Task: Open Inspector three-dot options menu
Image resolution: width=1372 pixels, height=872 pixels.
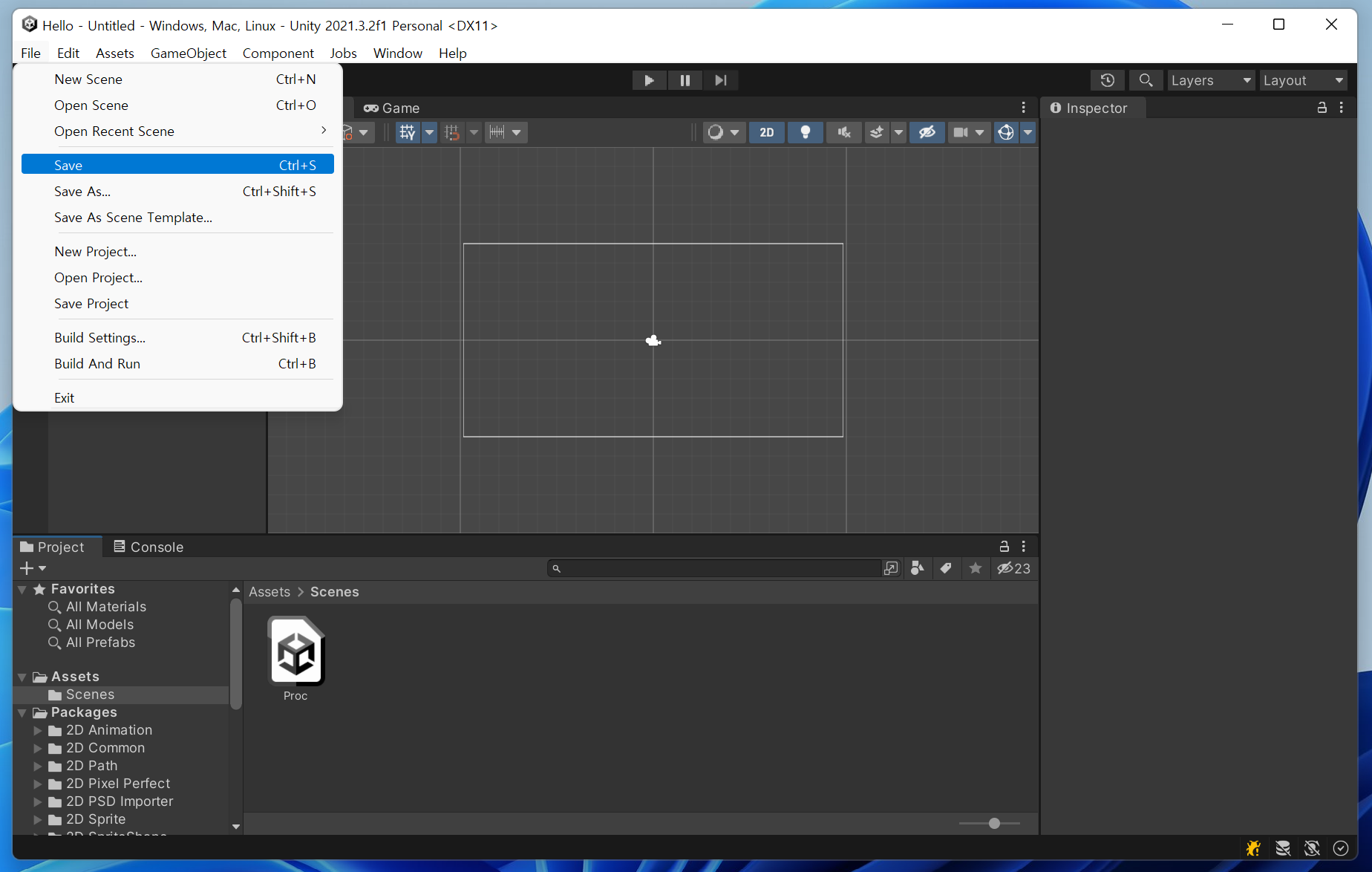Action: [1342, 108]
